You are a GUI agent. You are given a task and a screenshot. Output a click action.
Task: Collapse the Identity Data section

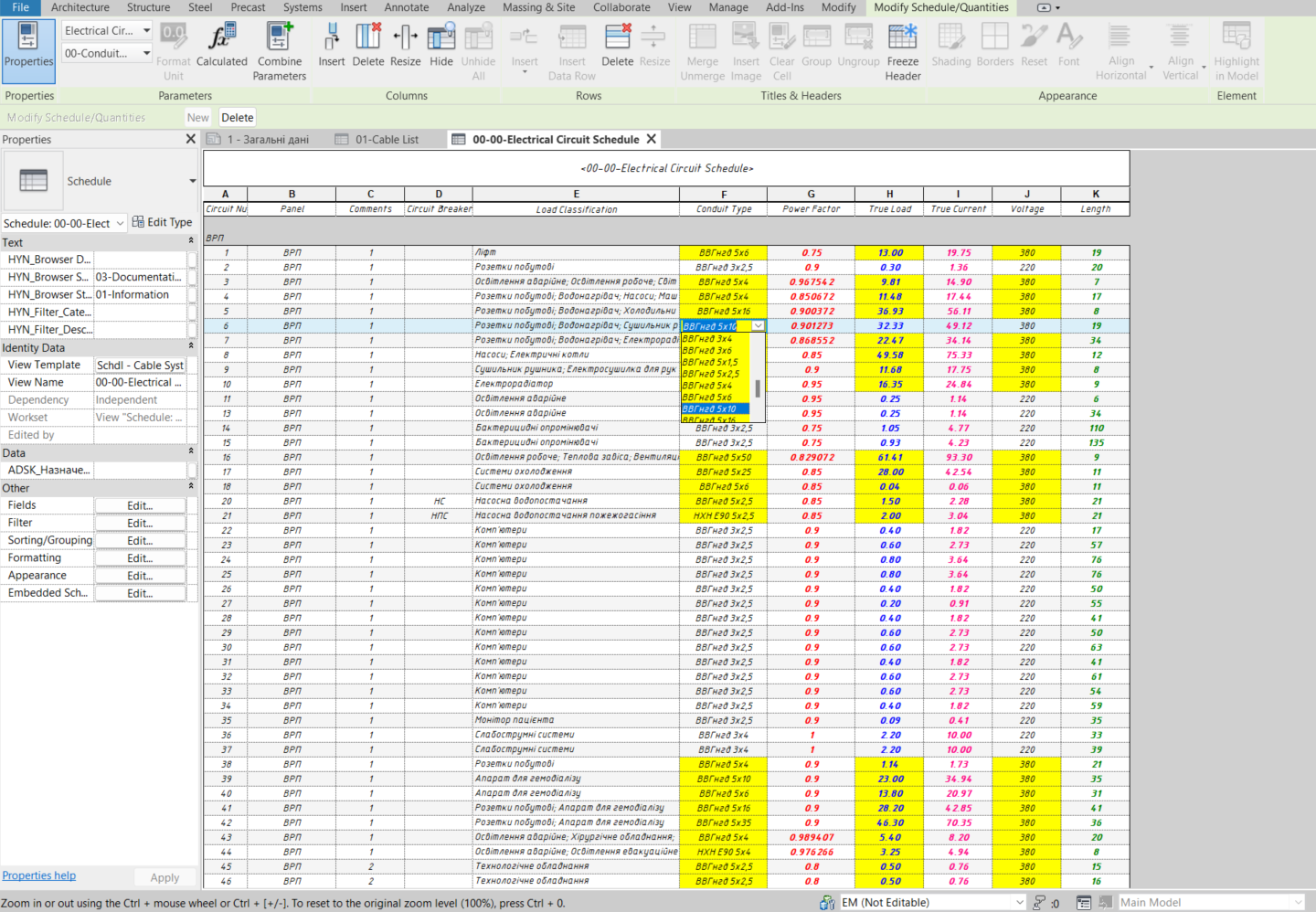coord(191,347)
